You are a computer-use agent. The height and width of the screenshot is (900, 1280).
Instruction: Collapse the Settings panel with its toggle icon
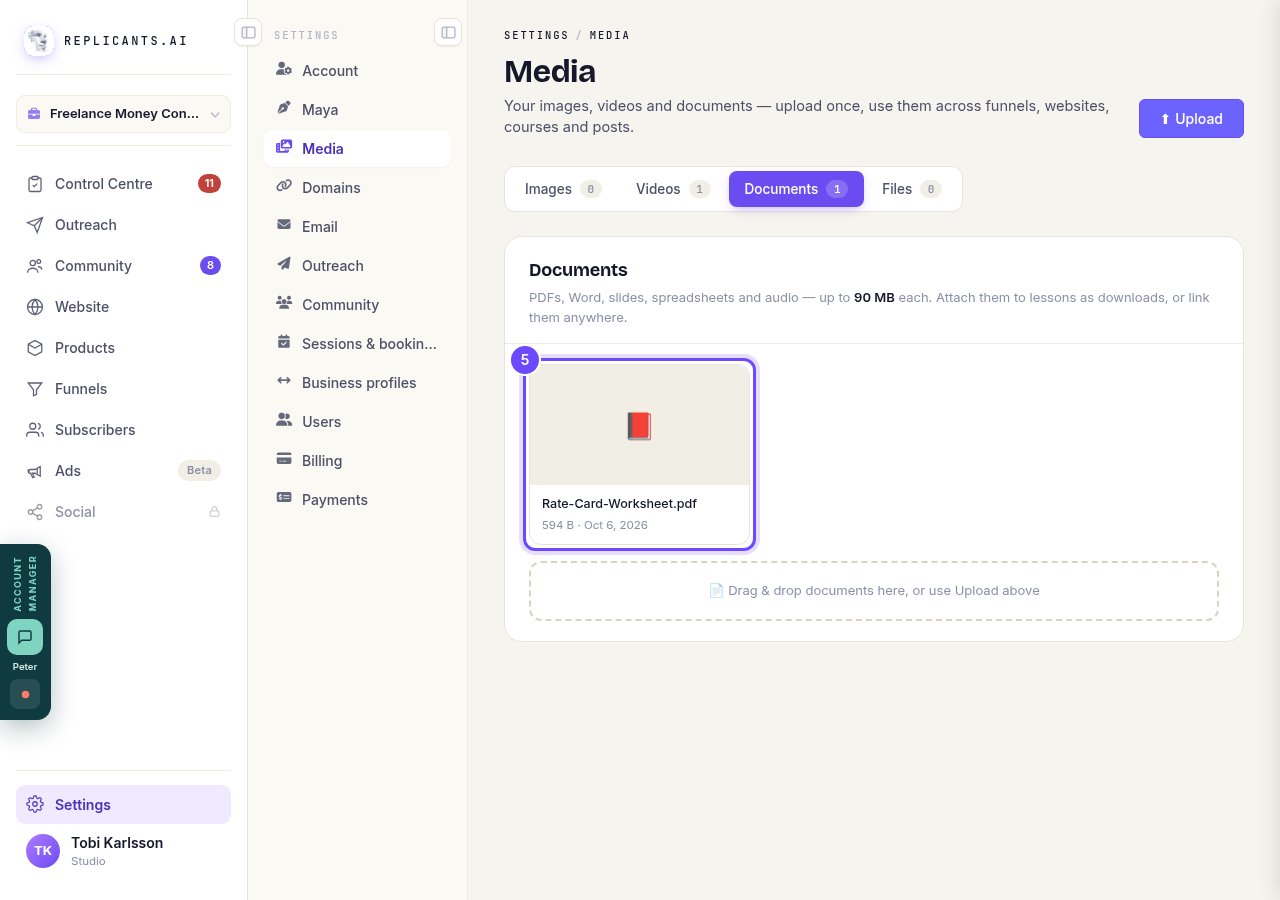[x=448, y=32]
